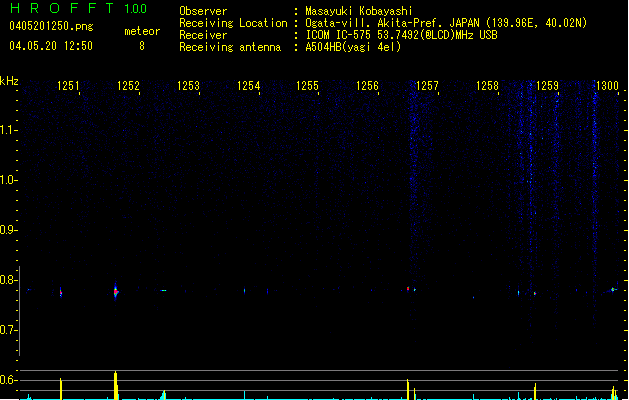Click the 1253 time marker
This screenshot has height=400, width=629.
point(188,86)
